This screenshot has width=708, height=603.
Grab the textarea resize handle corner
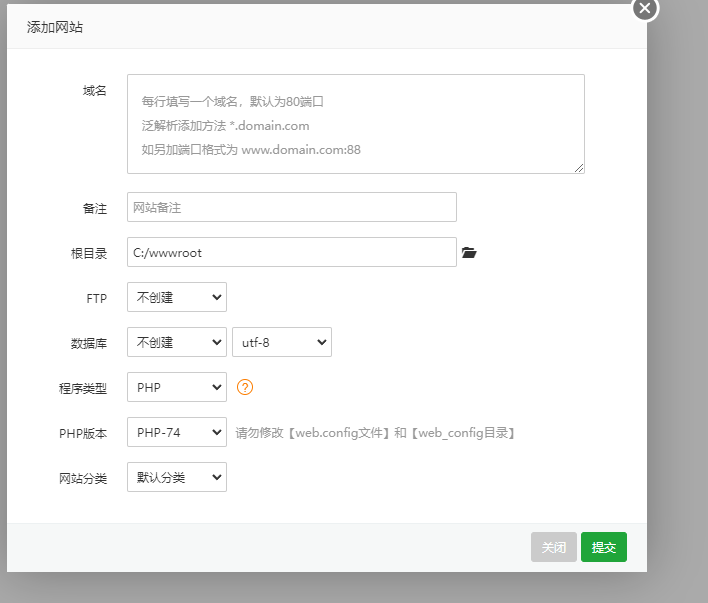(579, 168)
